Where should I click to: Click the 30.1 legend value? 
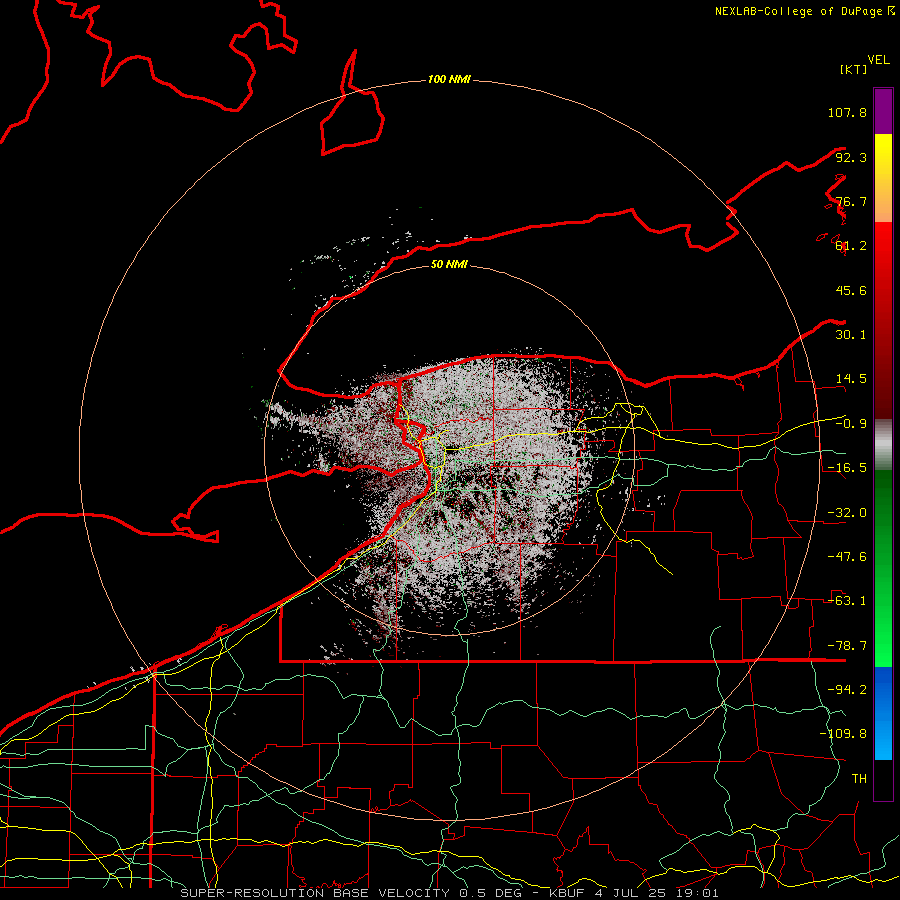click(851, 335)
